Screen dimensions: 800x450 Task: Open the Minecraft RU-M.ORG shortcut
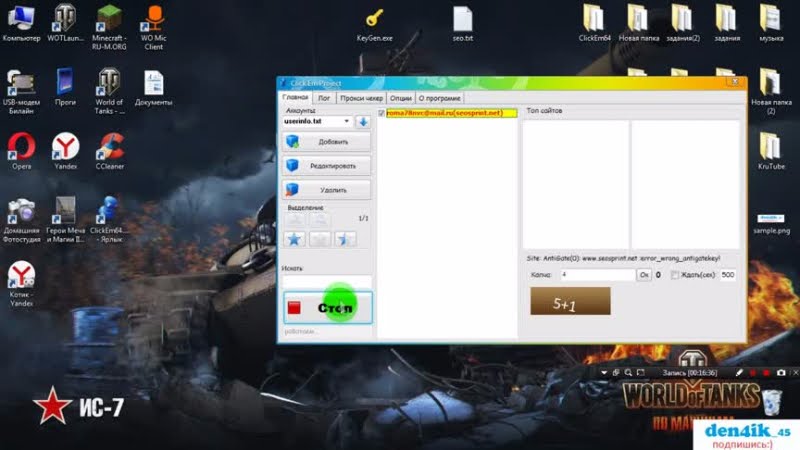(x=109, y=27)
